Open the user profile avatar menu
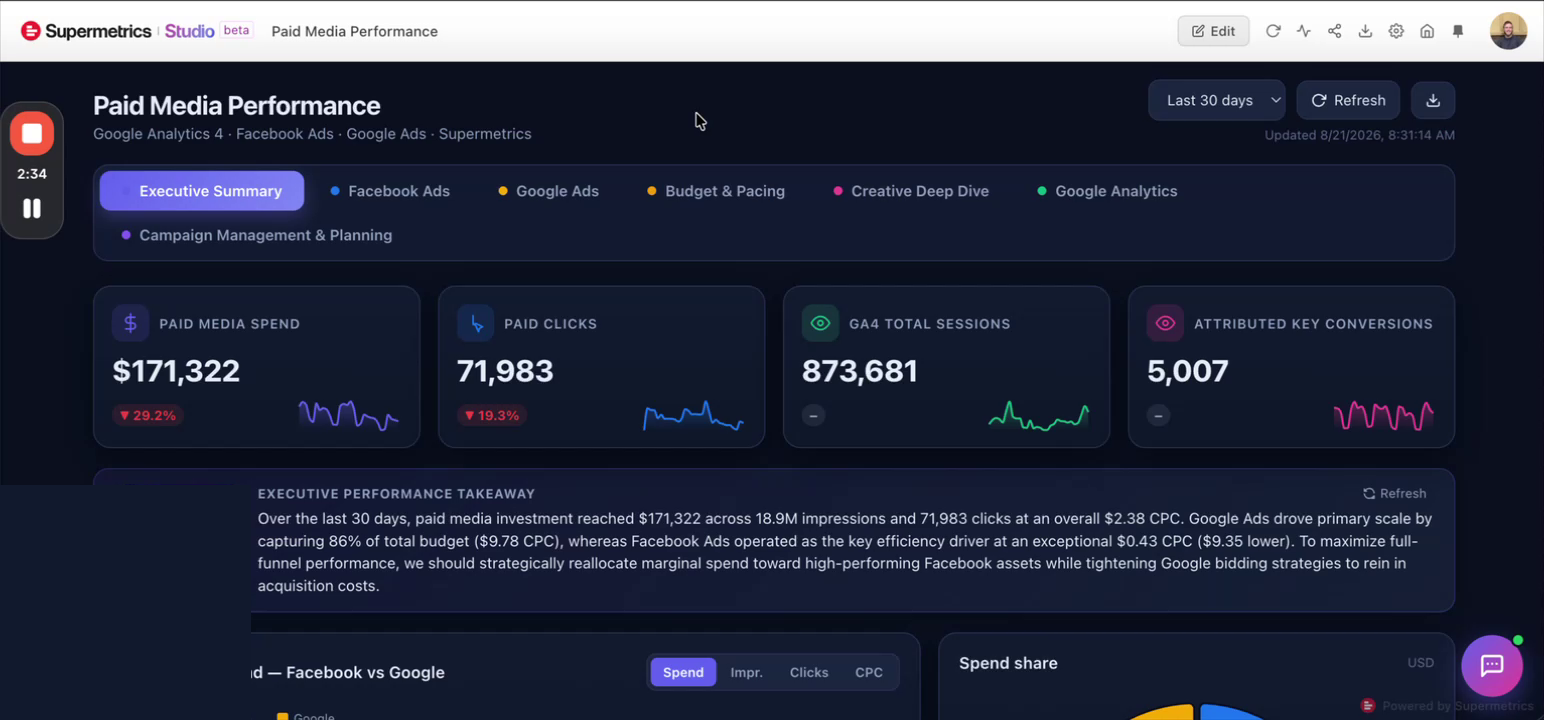Viewport: 1544px width, 720px height. pos(1508,31)
